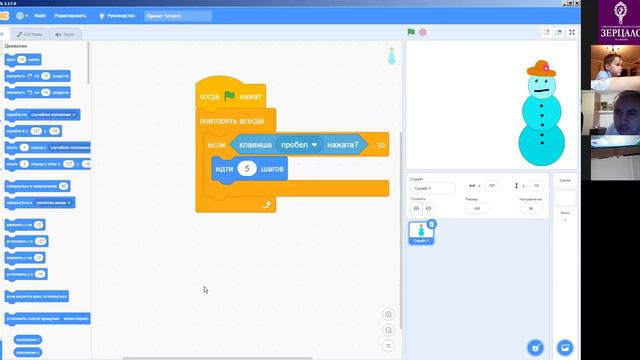This screenshot has height=360, width=640.
Task: Click the block palette vertical scrollbar
Action: pyautogui.click(x=89, y=63)
